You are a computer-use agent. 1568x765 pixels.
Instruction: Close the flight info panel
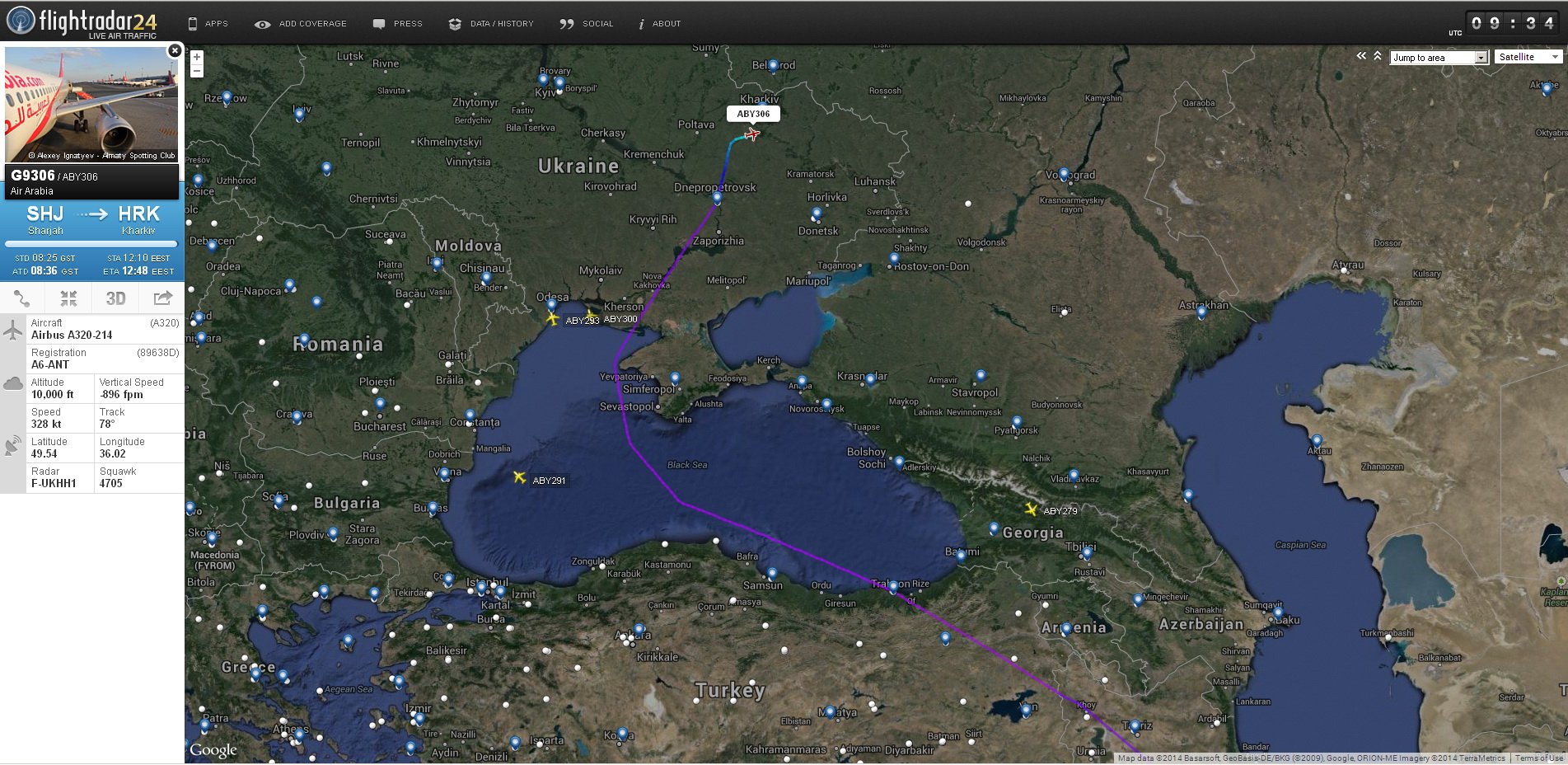pos(175,51)
